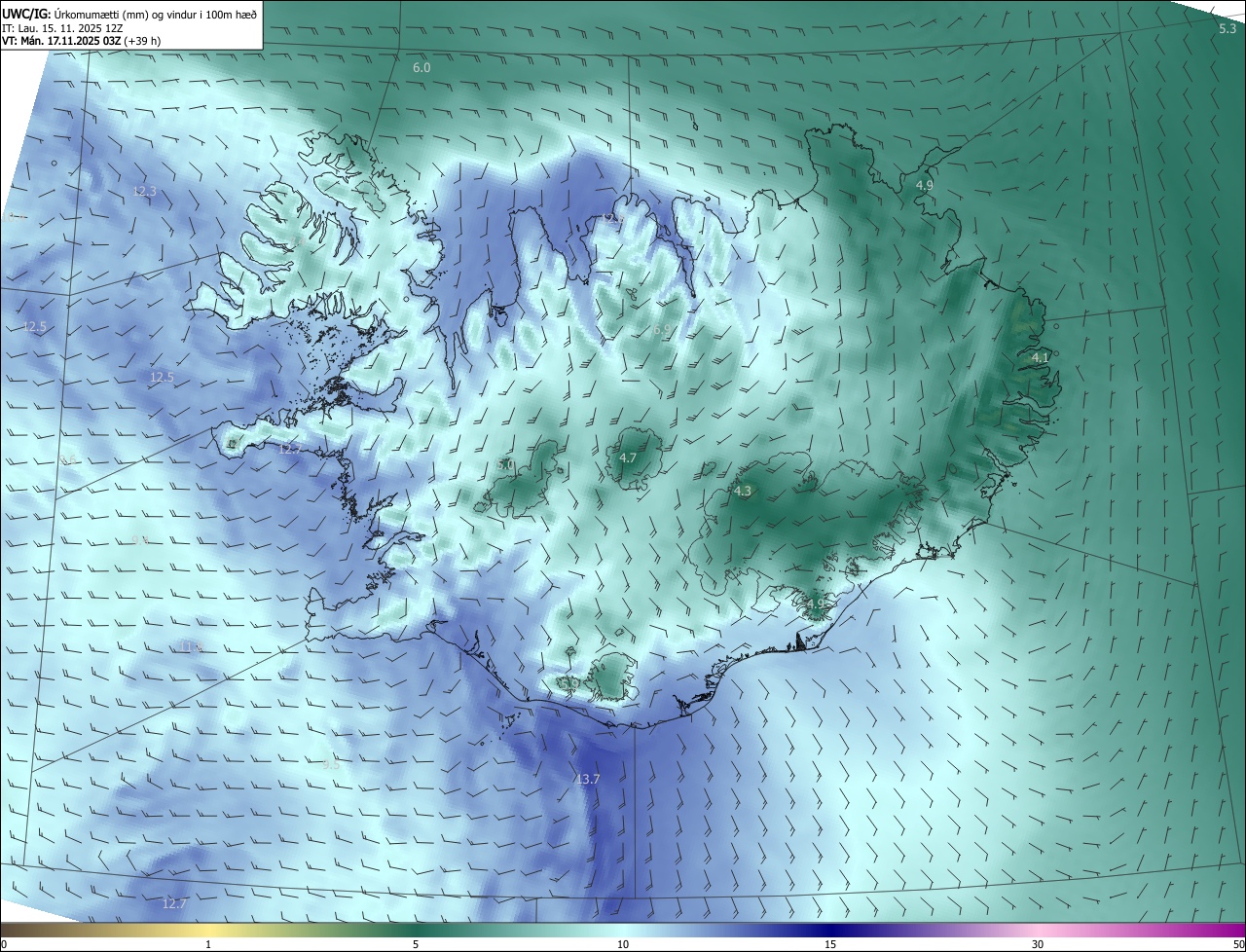Screen dimensions: 1246x952
Task: Click the '4.3' value on the map
Action: tap(743, 492)
